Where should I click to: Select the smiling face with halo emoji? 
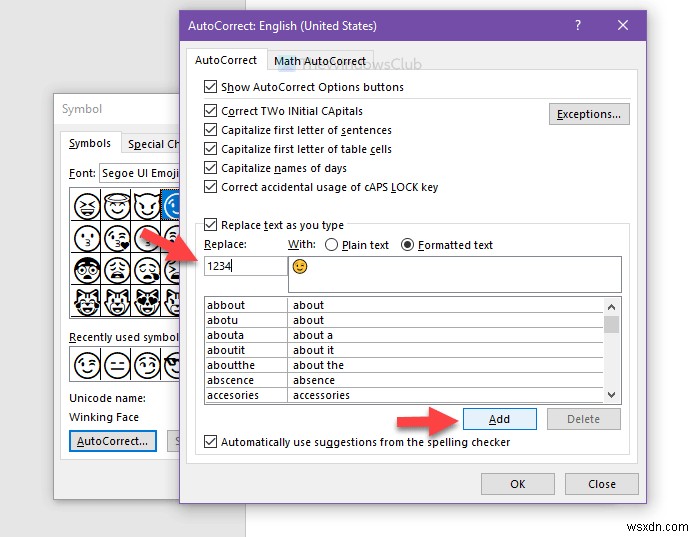coord(117,206)
